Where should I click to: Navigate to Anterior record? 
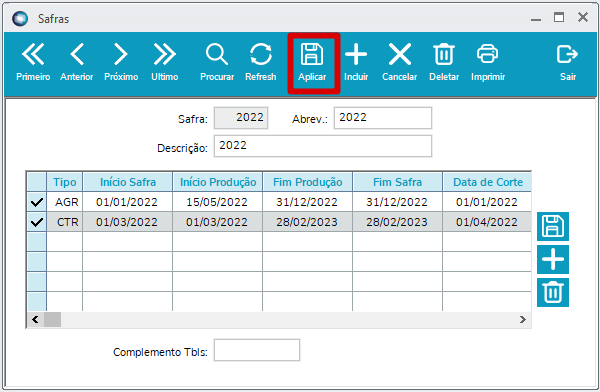point(77,62)
